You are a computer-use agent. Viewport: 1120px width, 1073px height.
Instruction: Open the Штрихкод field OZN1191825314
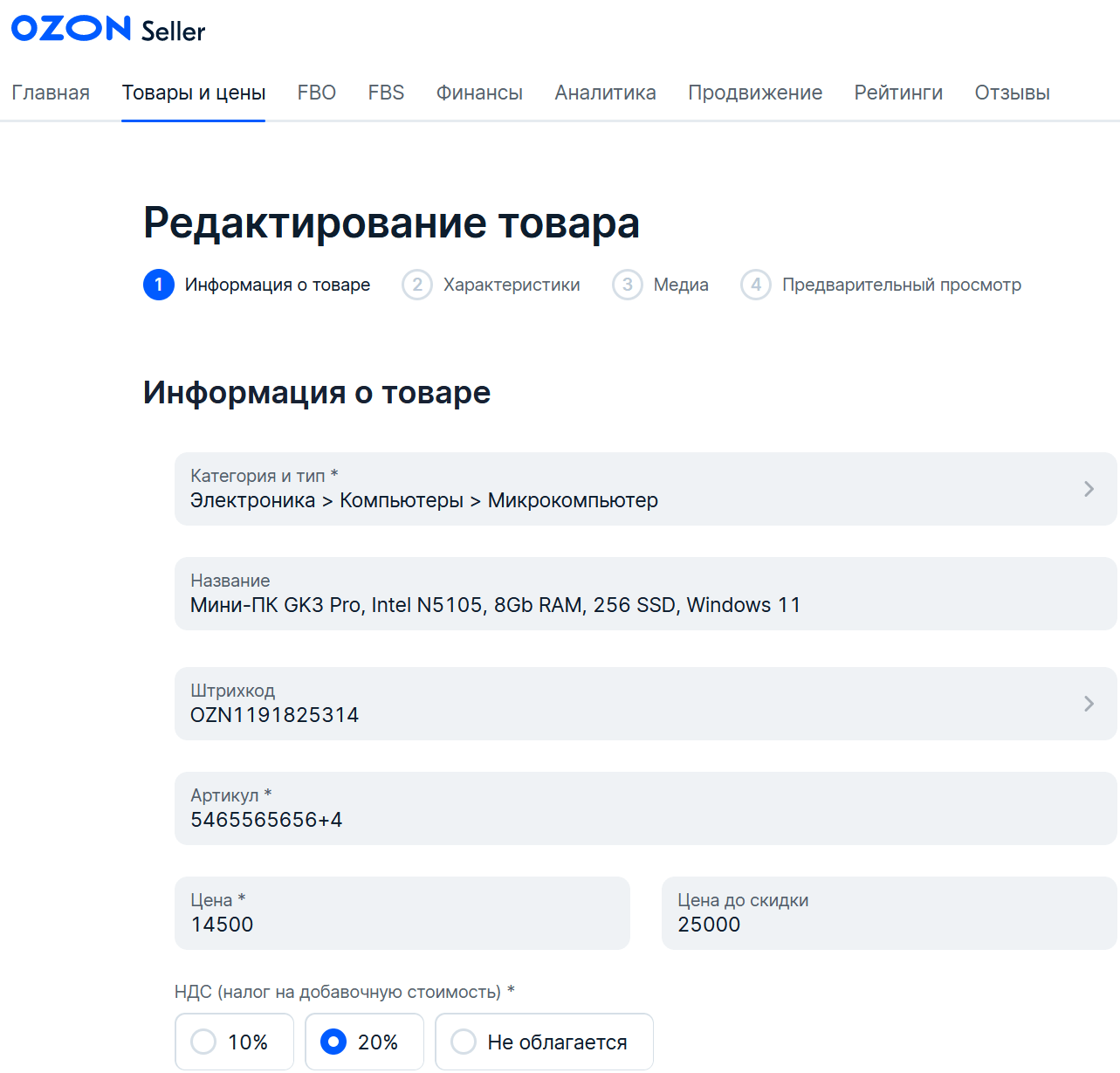pos(646,704)
